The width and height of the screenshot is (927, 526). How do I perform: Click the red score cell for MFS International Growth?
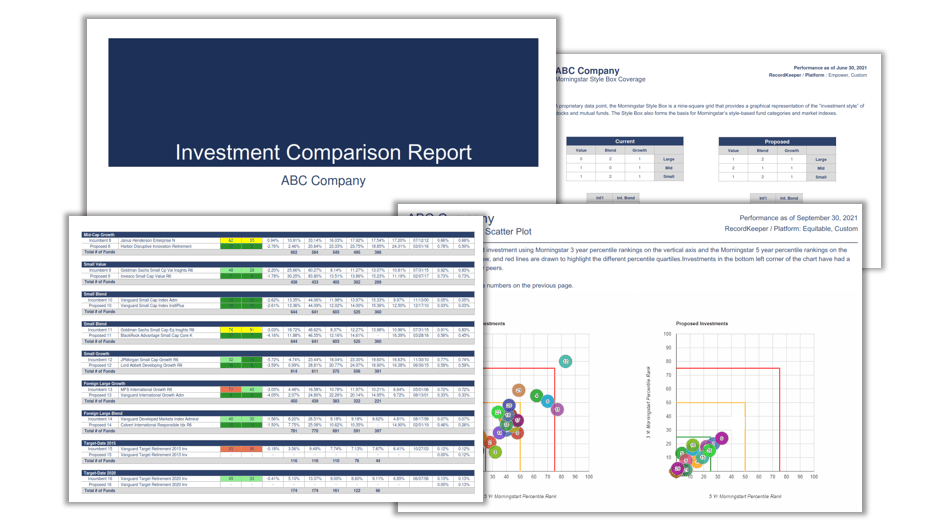(x=229, y=390)
